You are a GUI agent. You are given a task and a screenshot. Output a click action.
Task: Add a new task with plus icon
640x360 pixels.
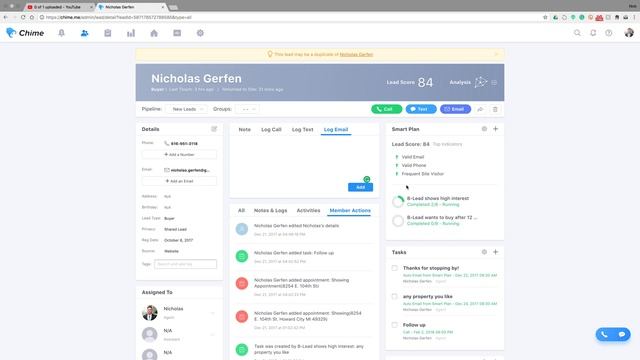click(x=496, y=252)
